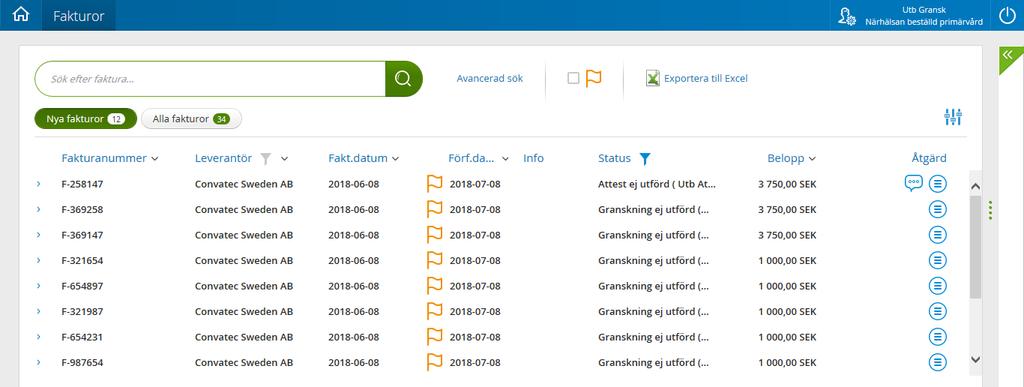Click the Åtgärd column header
The height and width of the screenshot is (387, 1024).
tap(929, 159)
